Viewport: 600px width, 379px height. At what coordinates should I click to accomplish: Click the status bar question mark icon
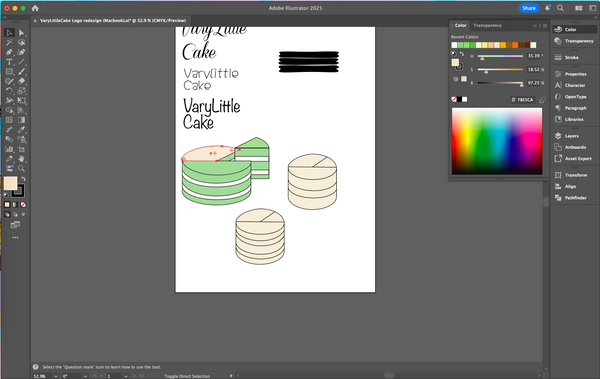[36, 367]
